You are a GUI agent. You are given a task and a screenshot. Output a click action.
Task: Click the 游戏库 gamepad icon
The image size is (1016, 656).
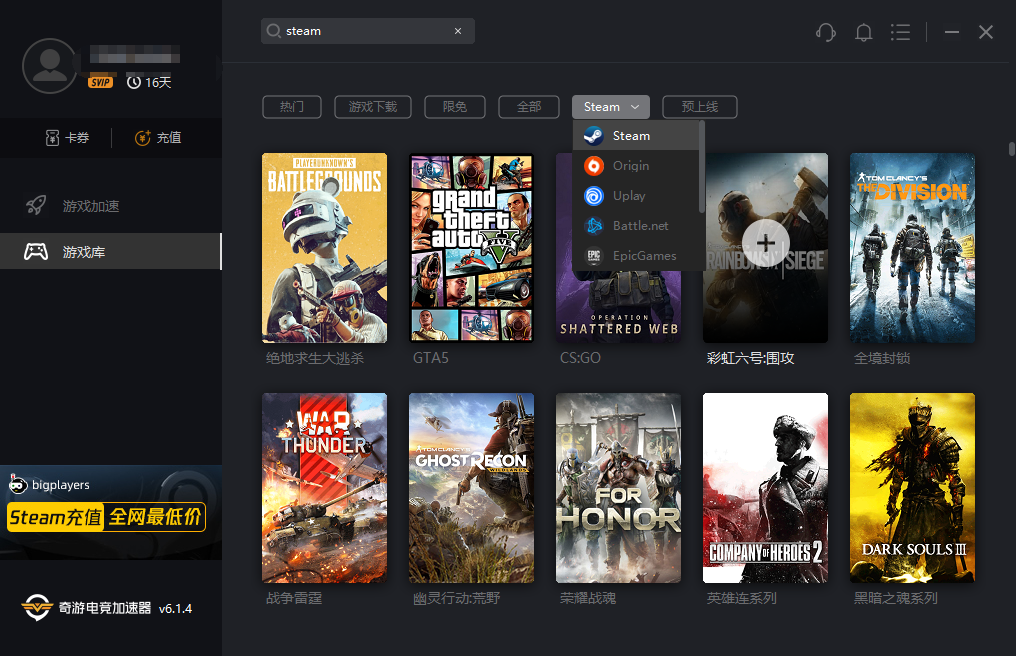point(36,252)
